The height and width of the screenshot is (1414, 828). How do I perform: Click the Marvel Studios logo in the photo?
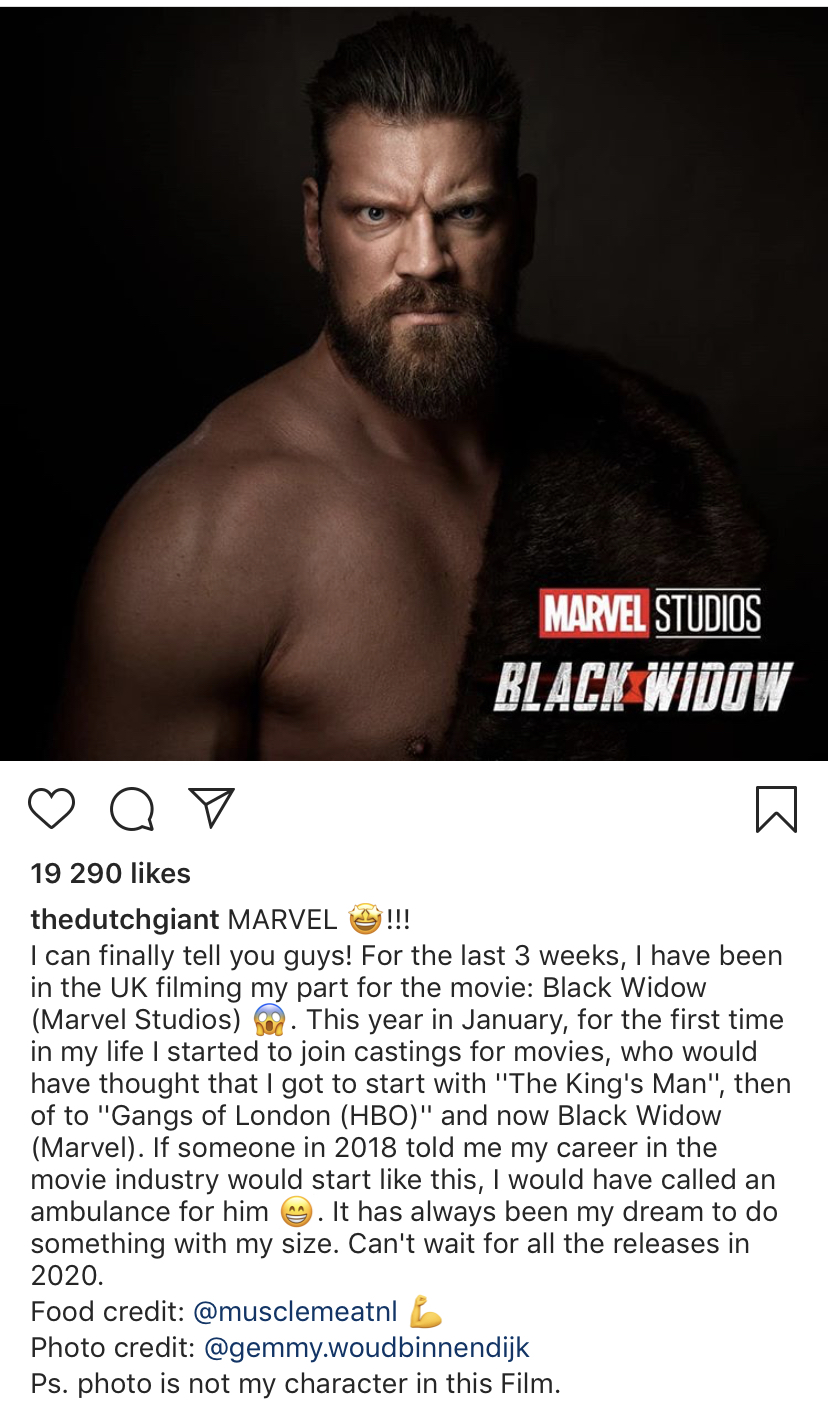pos(650,612)
